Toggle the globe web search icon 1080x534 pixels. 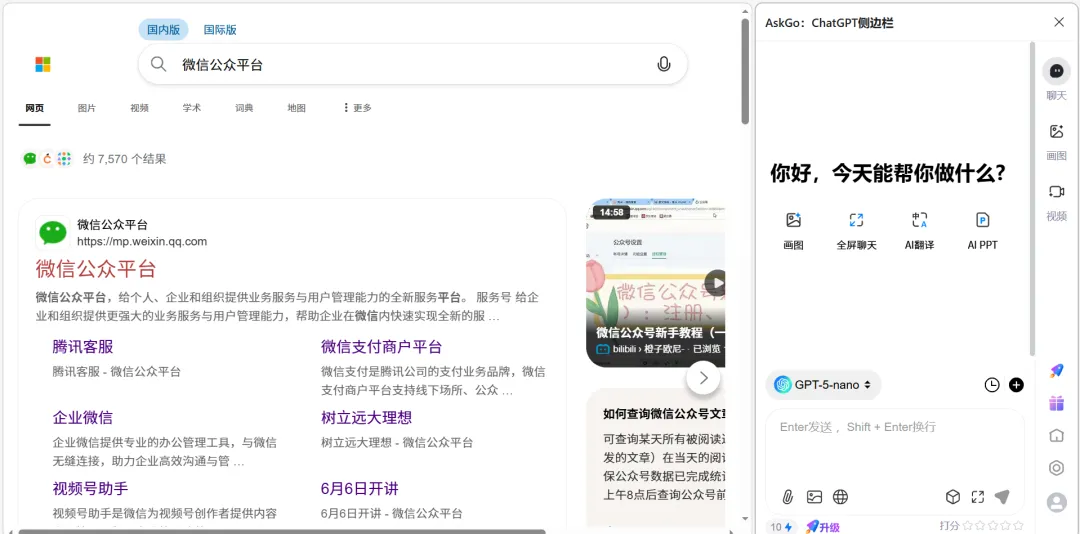tap(840, 497)
